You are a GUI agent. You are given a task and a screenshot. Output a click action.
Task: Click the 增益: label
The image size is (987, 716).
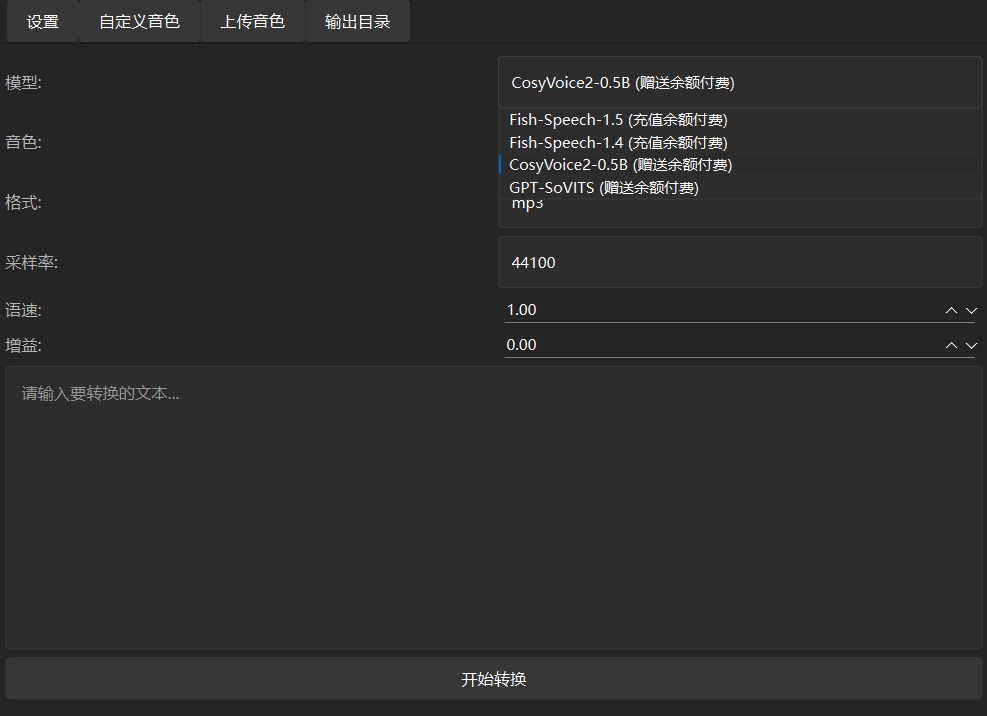point(23,345)
